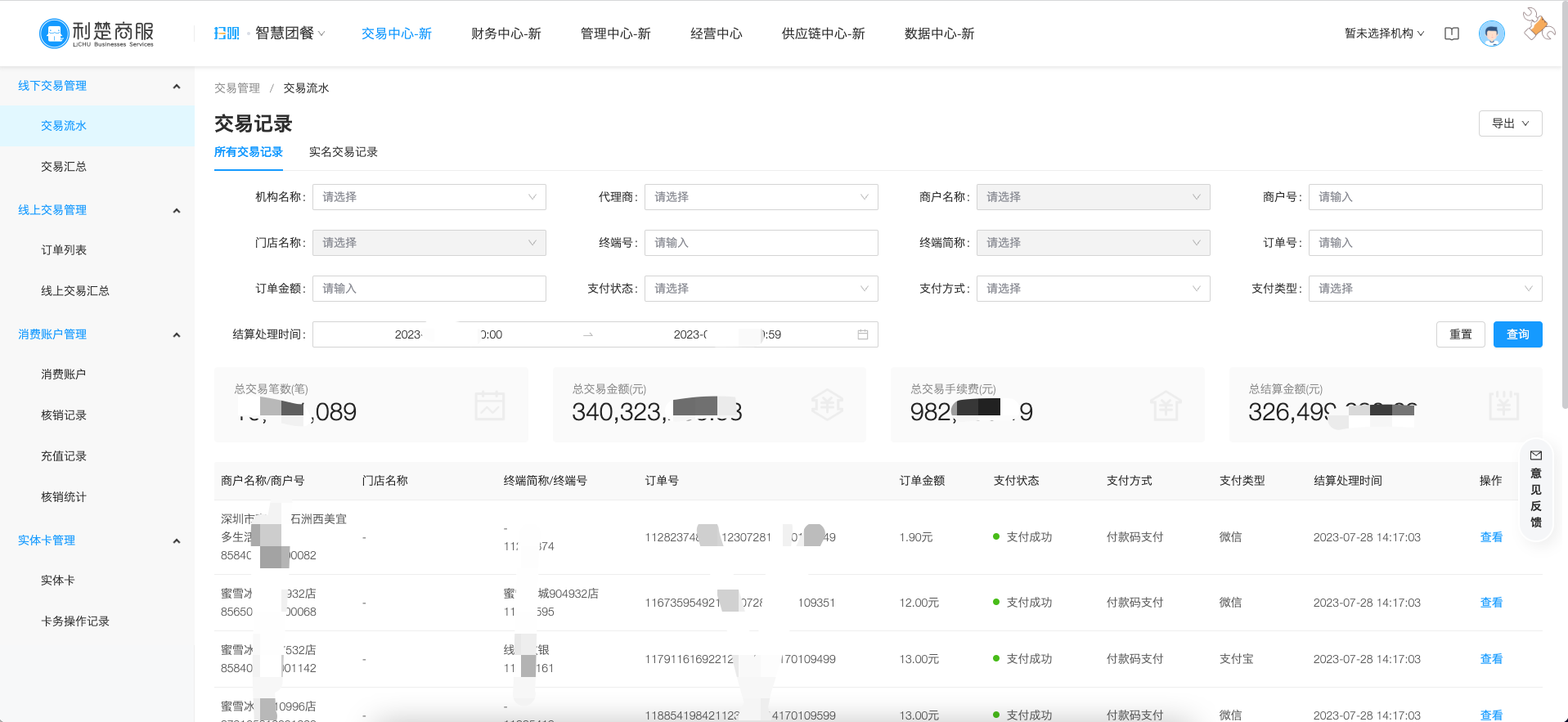Screen dimensions: 1568x722
Task: Switch to 交易中心-新 top menu
Action: (397, 34)
